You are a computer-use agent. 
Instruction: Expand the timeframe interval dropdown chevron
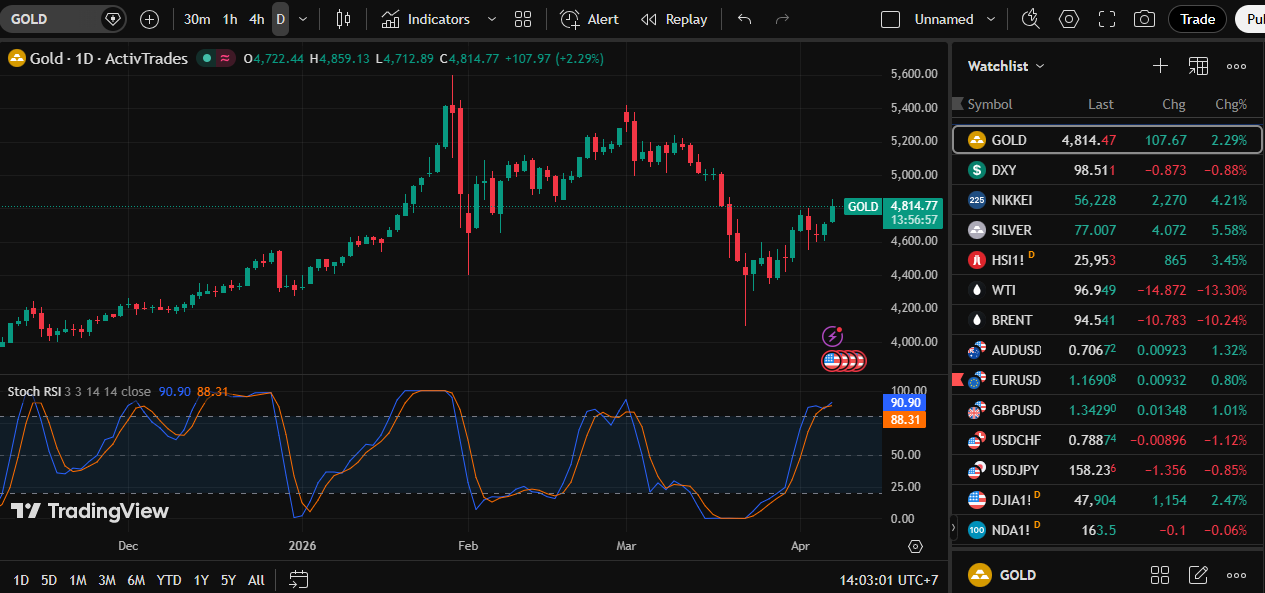pyautogui.click(x=303, y=19)
